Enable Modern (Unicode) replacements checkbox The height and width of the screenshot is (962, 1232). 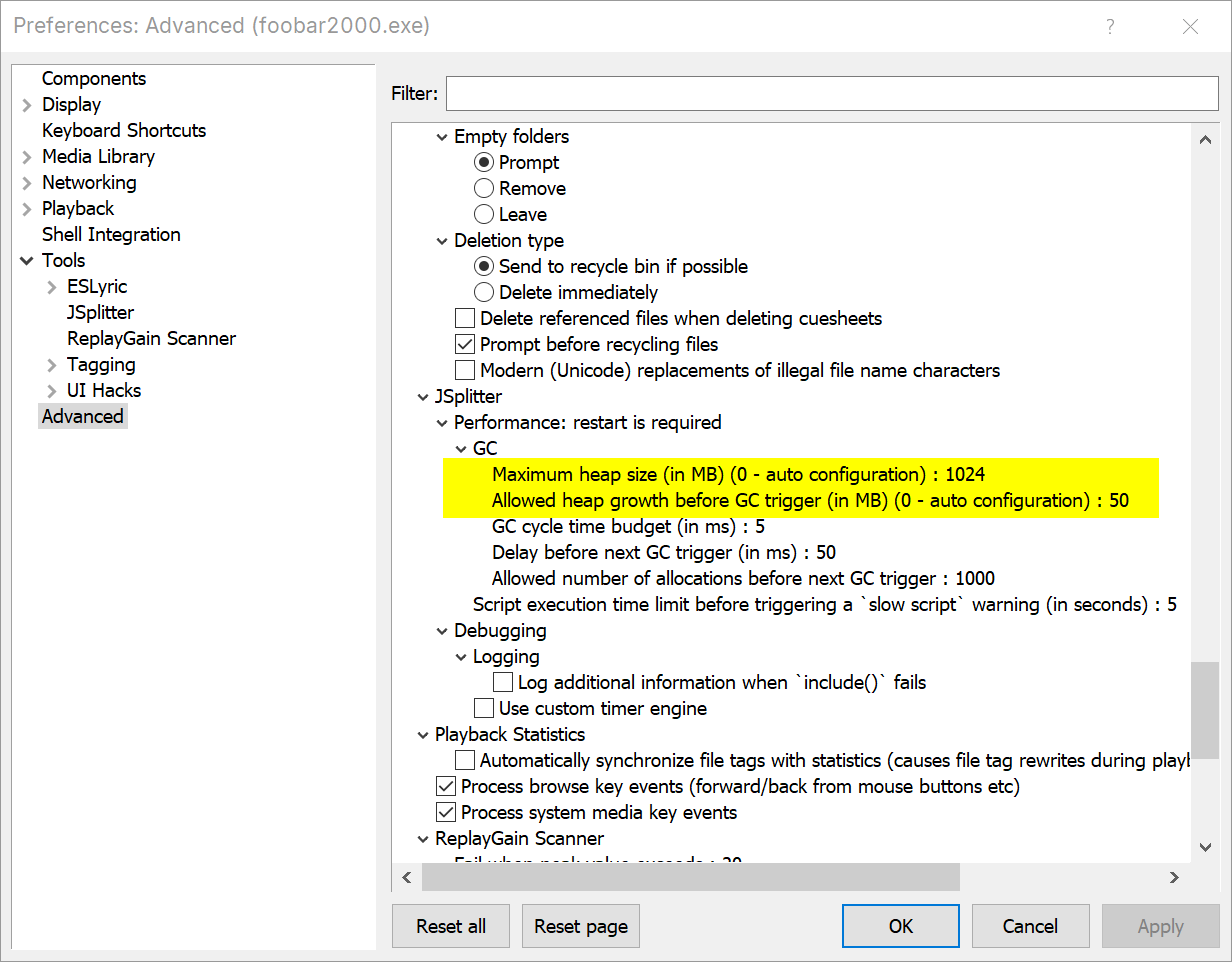465,370
